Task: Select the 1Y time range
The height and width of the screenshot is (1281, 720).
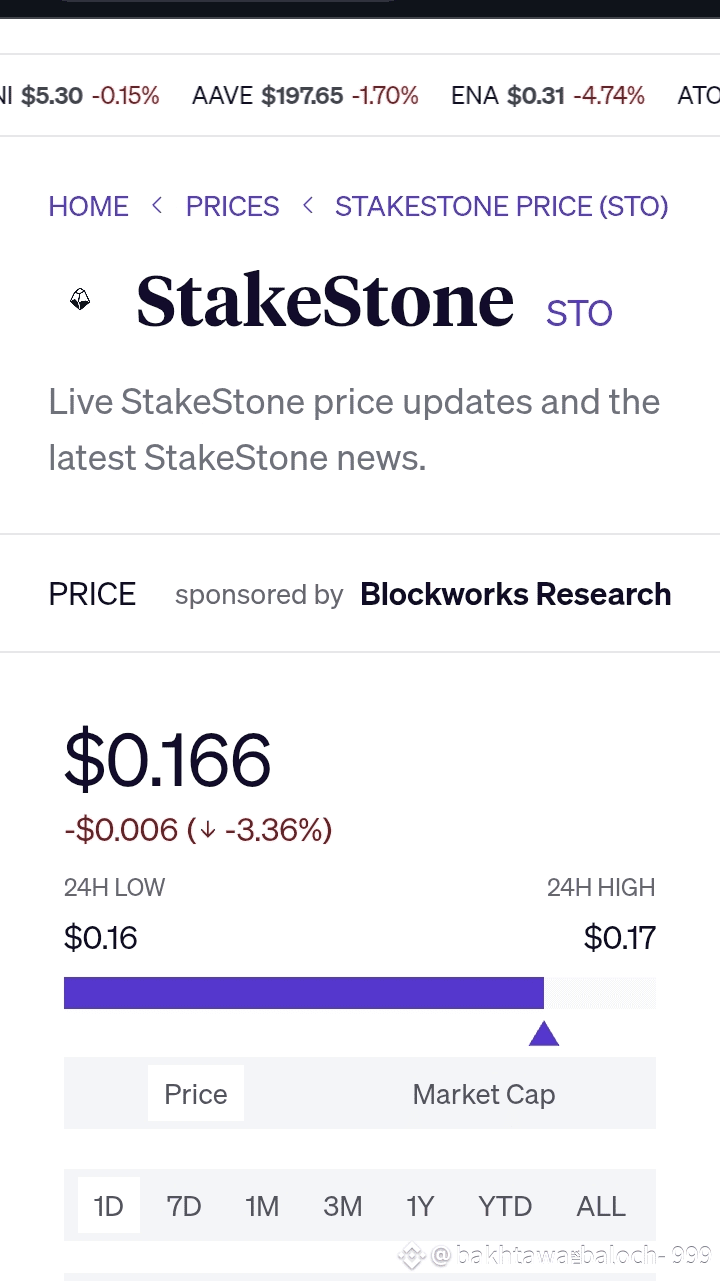Action: tap(420, 1206)
